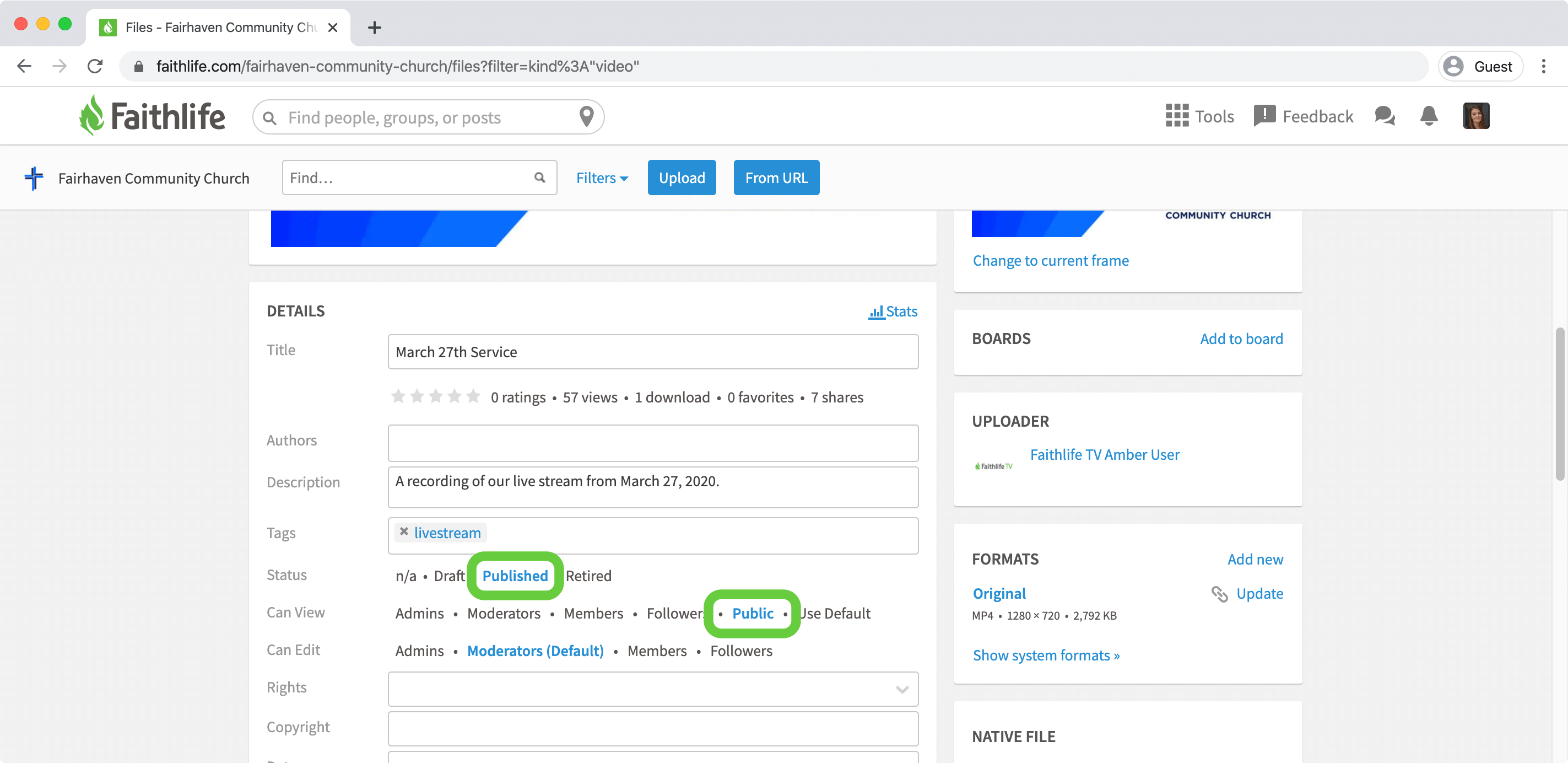Click the magnifier icon in Find box
This screenshot has width=1568, height=763.
tap(539, 177)
